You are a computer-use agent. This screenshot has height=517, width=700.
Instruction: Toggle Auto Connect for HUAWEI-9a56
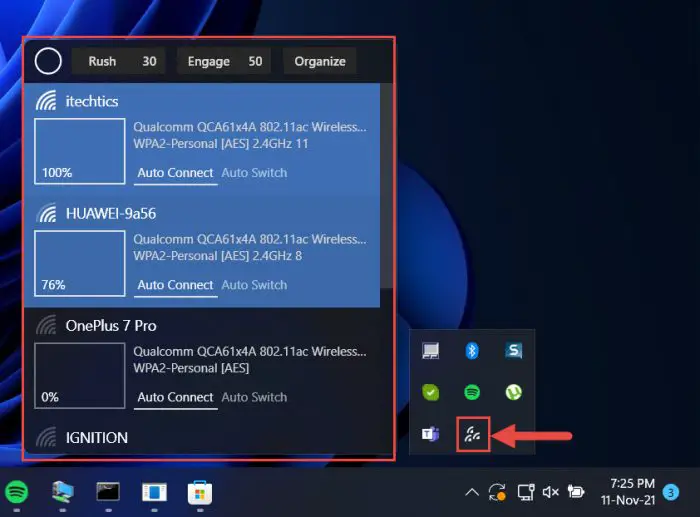pyautogui.click(x=175, y=285)
